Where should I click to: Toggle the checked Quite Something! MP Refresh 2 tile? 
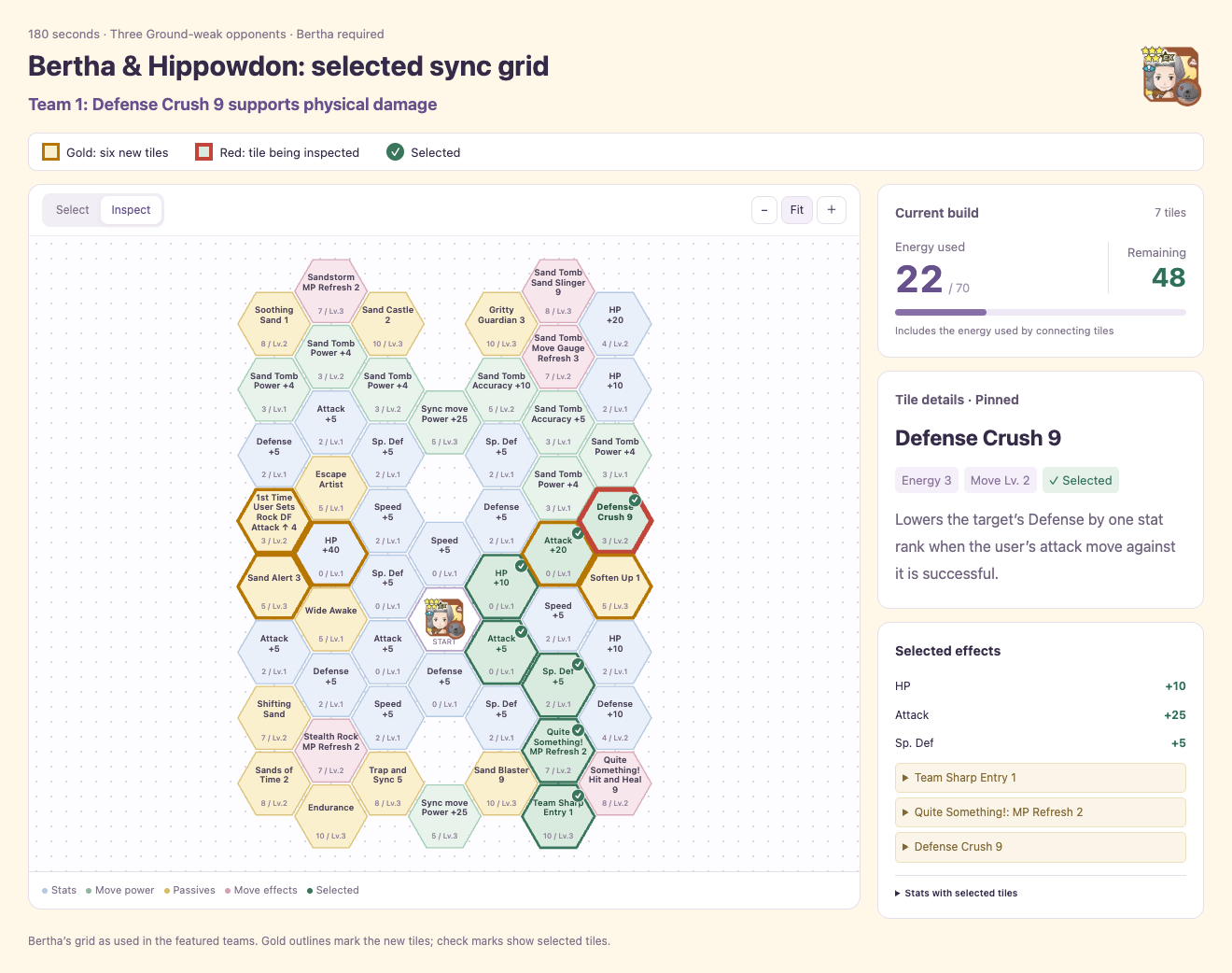558,752
